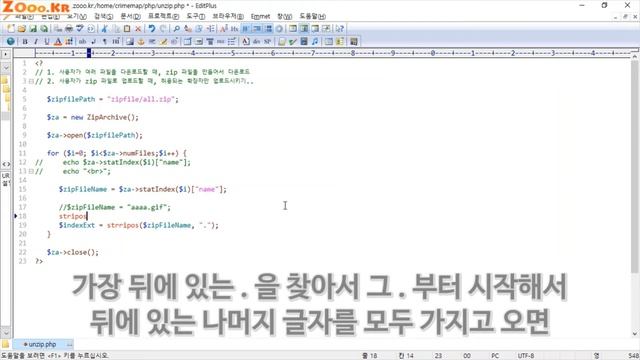Click the Insert table icon
Viewport: 640px width, 360px height.
click(187, 41)
